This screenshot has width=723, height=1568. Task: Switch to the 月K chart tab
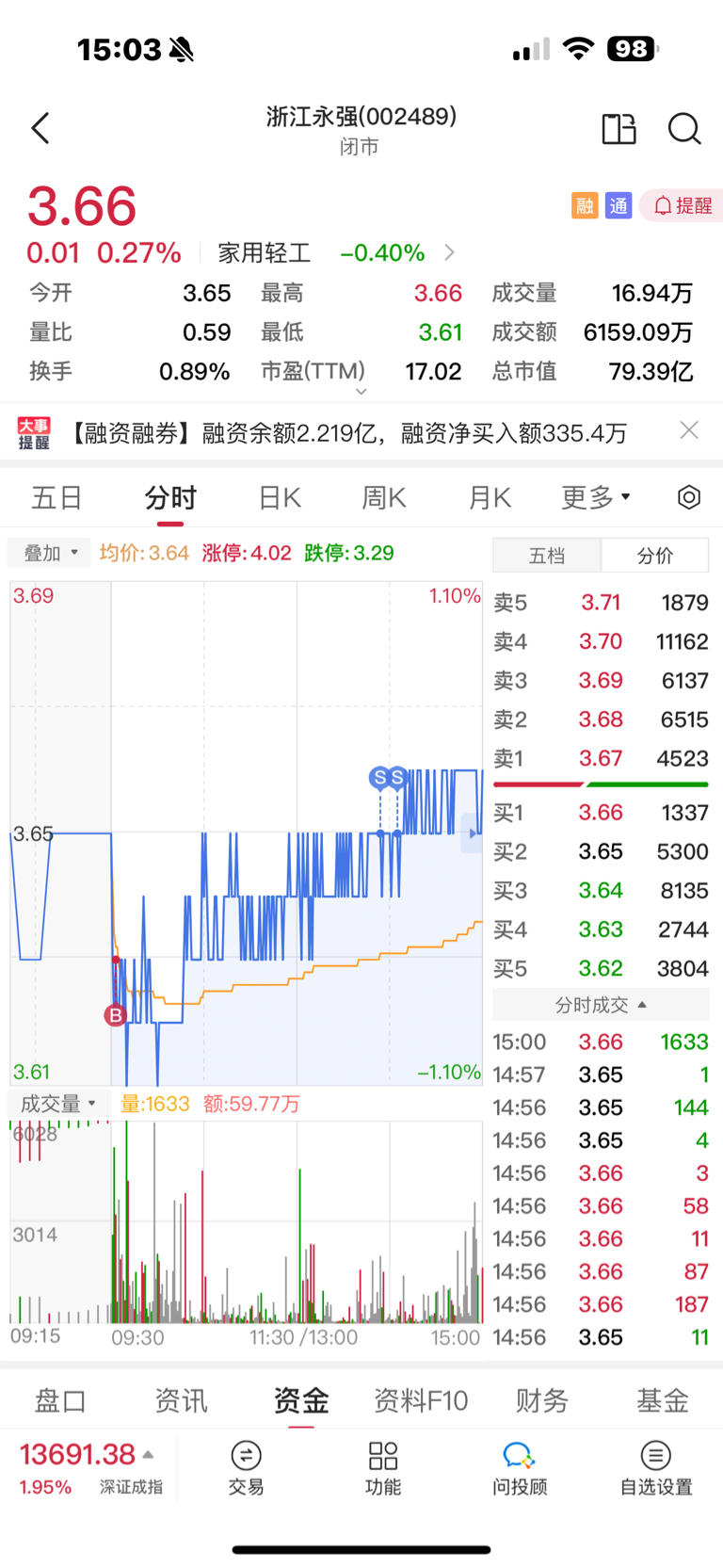[490, 497]
